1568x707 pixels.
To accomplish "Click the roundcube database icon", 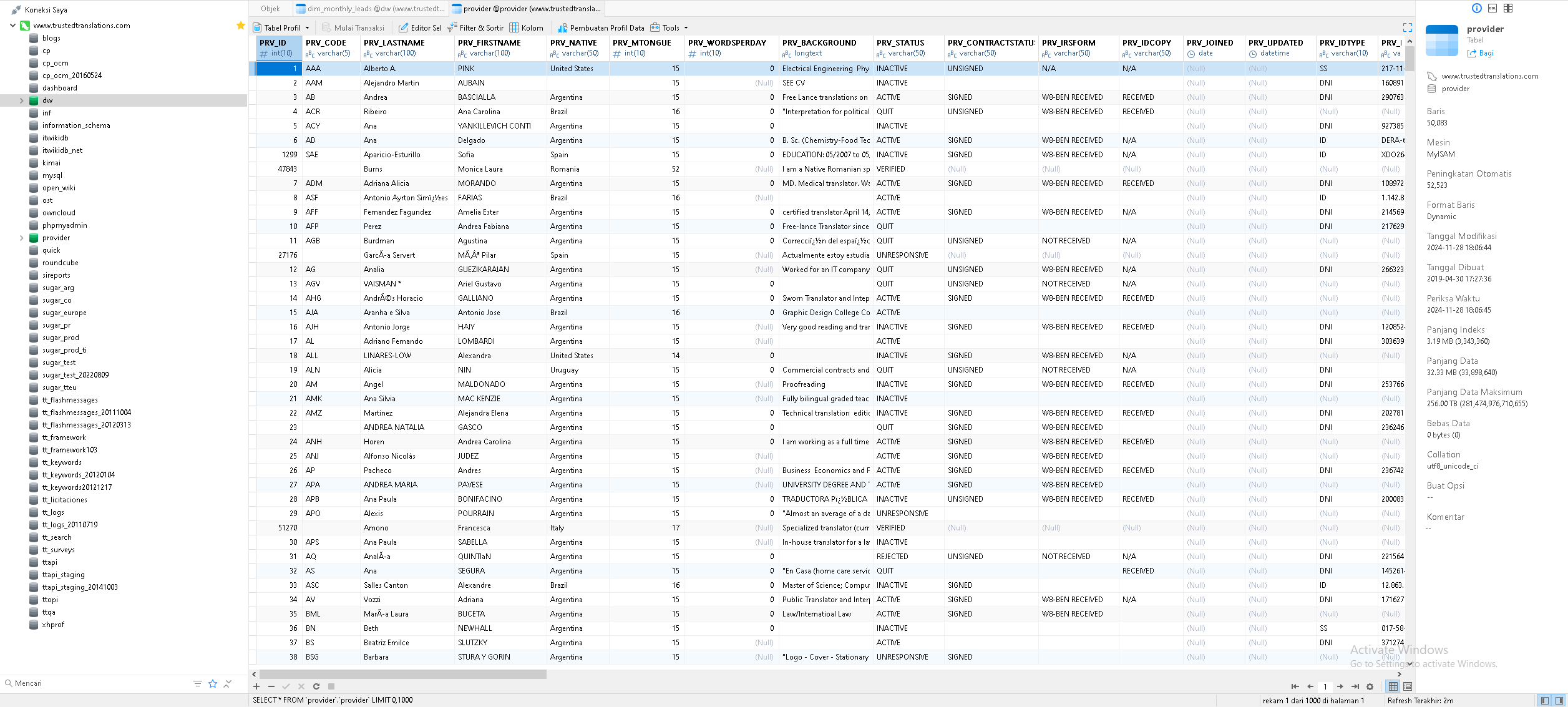I will click(x=34, y=263).
